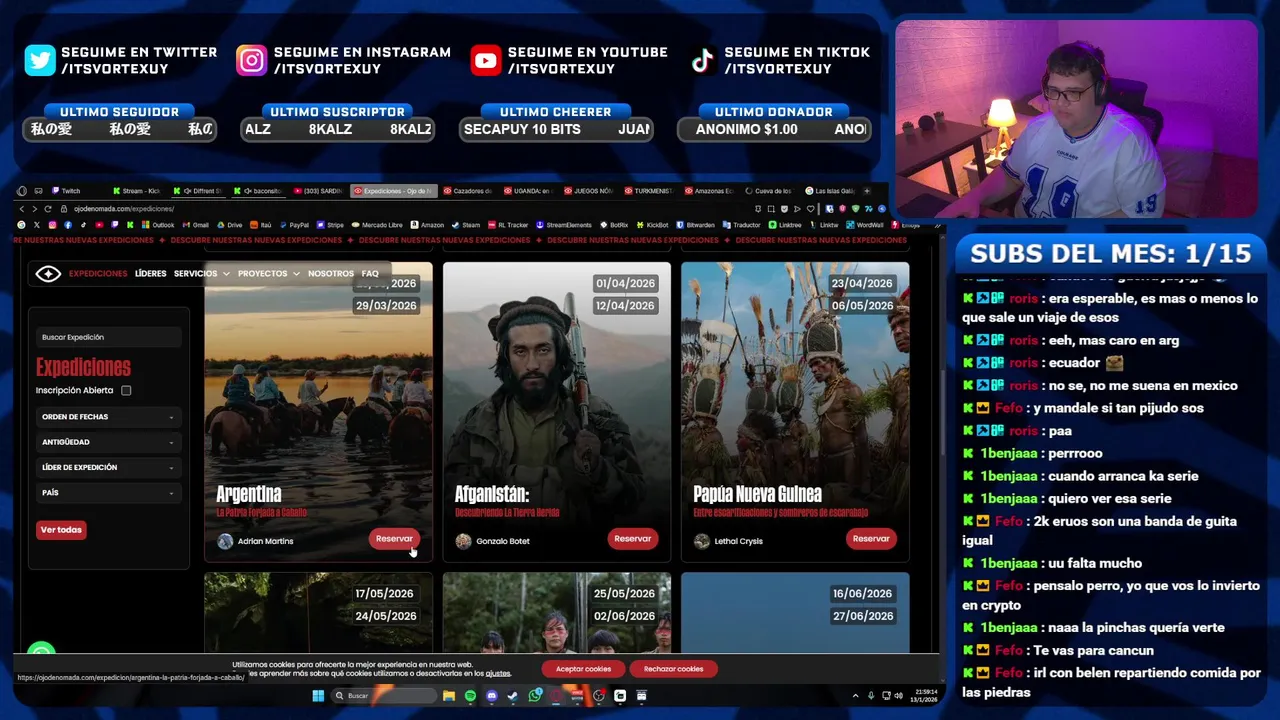Accept cookies with Aceptar cookies

pyautogui.click(x=583, y=669)
